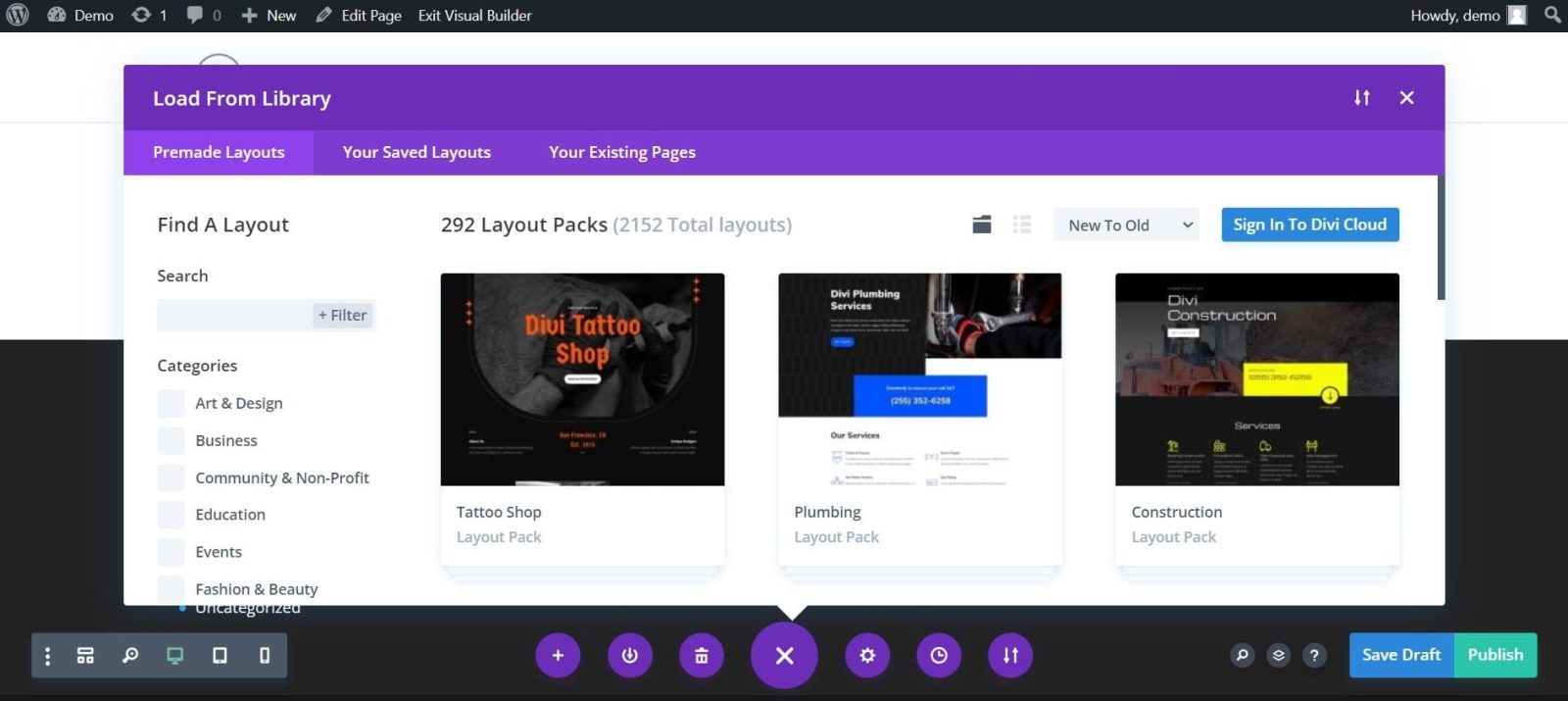
Task: Open purple Portability arrows button in bottom bar
Action: [1010, 655]
